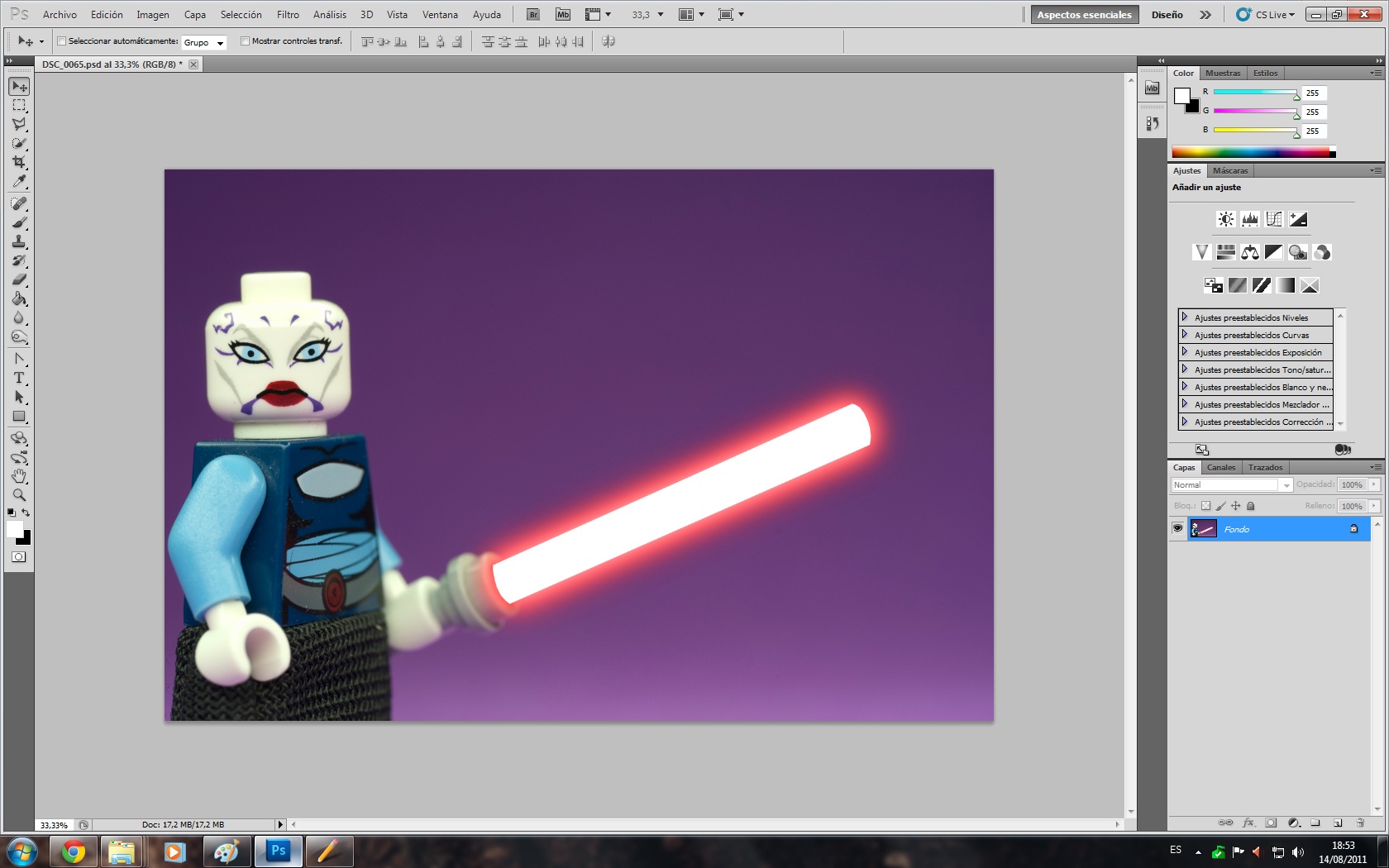Select the Zoom tool in toolbar
The width and height of the screenshot is (1389, 868).
coord(19,495)
